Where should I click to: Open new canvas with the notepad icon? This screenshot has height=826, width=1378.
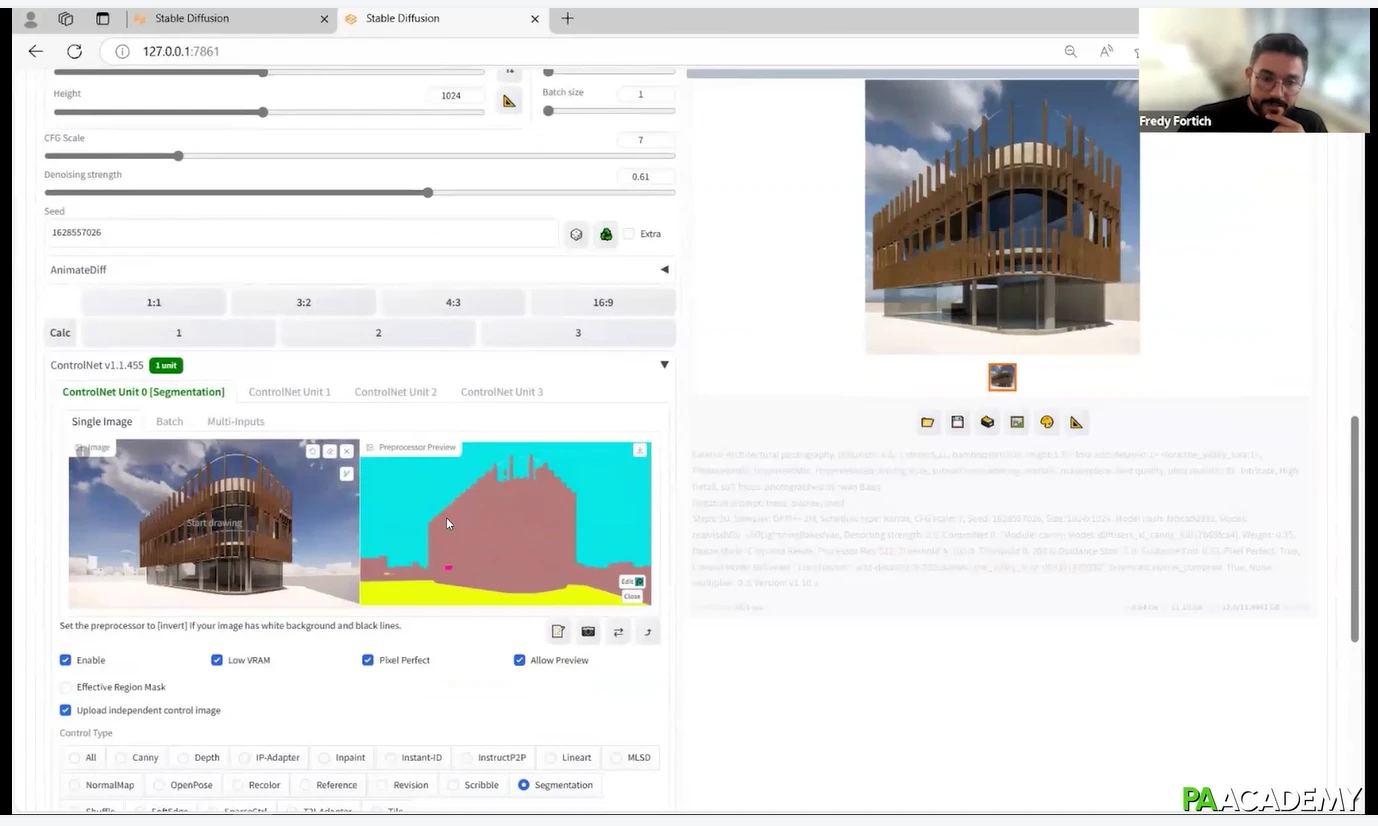click(558, 632)
